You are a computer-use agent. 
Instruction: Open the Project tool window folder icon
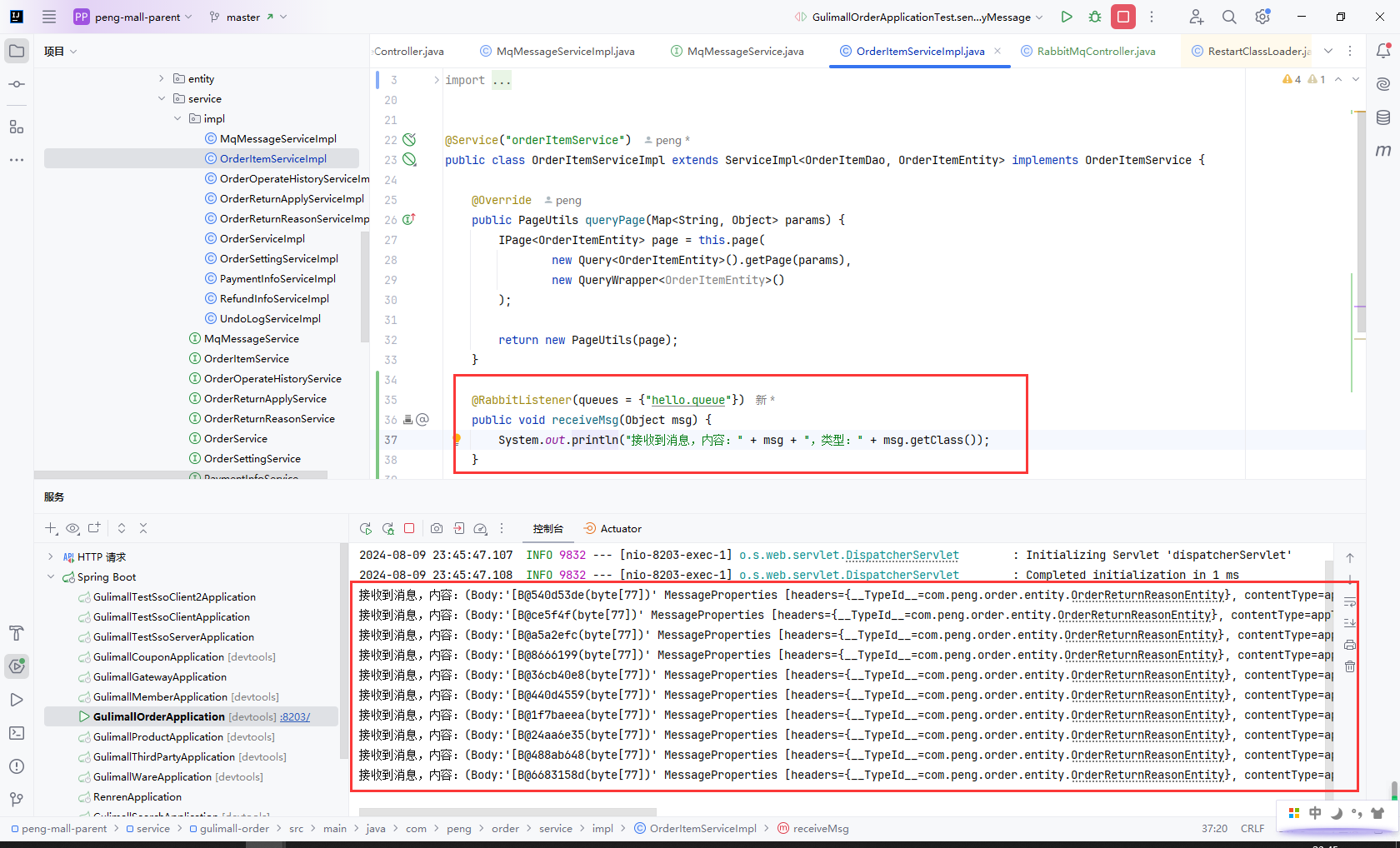coord(17,51)
